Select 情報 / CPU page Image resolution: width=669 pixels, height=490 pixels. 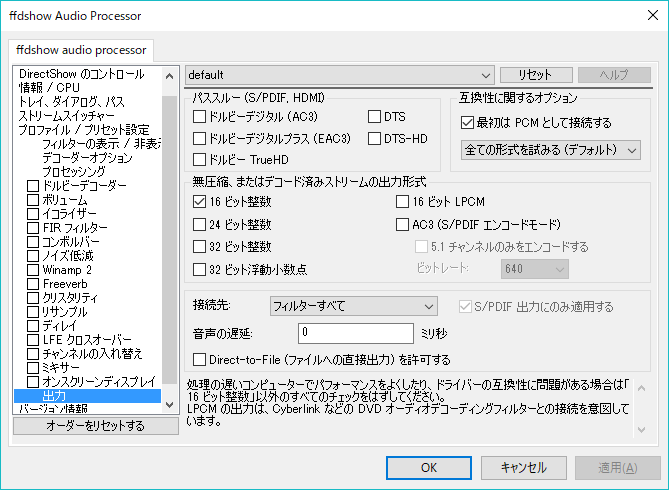tap(49, 88)
